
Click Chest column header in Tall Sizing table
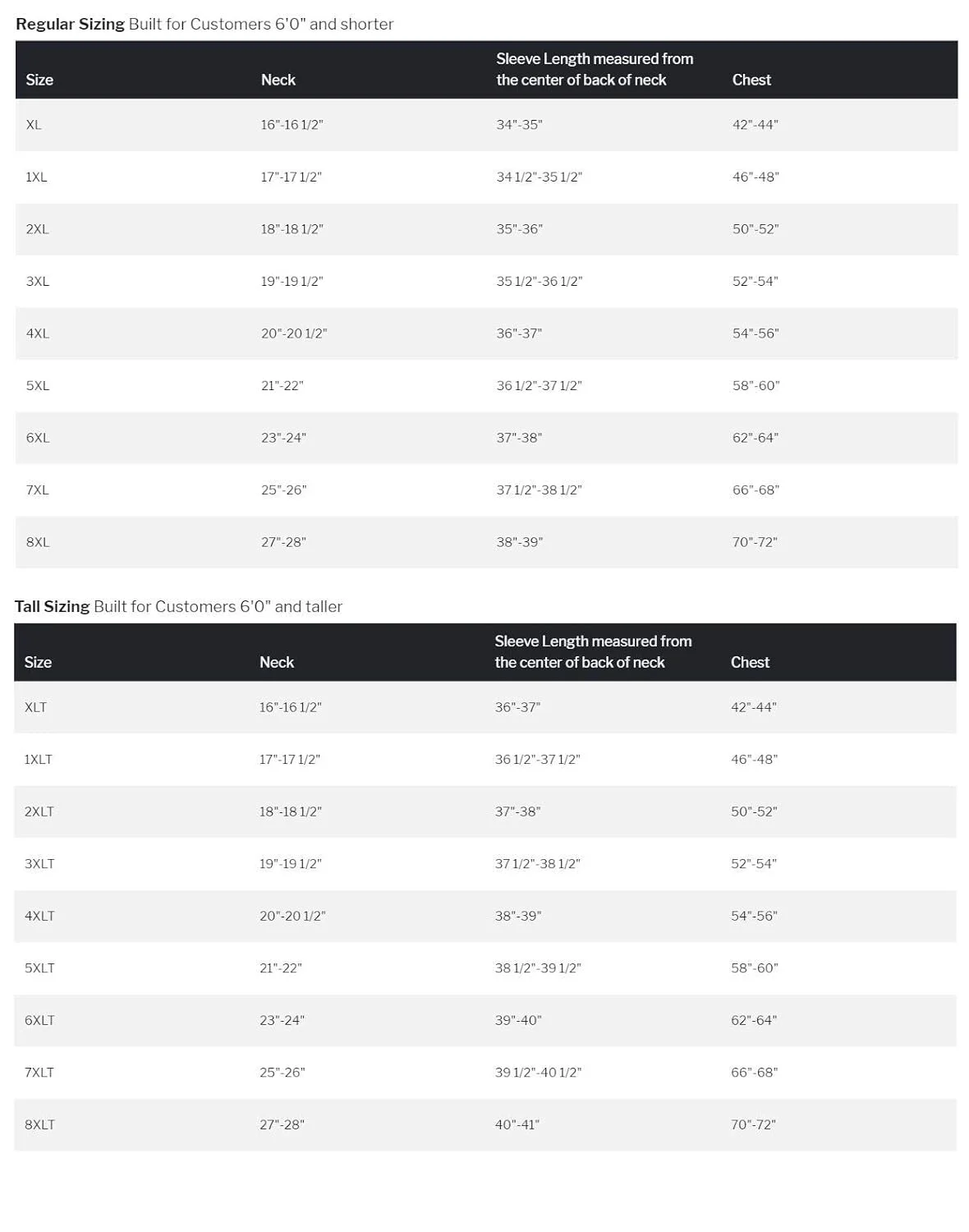[x=750, y=662]
